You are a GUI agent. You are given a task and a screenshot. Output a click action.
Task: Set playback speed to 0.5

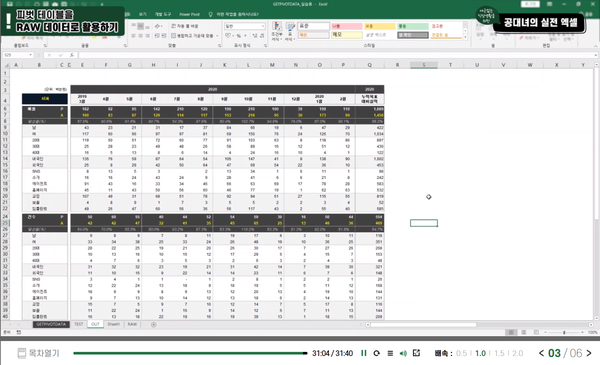pos(461,353)
